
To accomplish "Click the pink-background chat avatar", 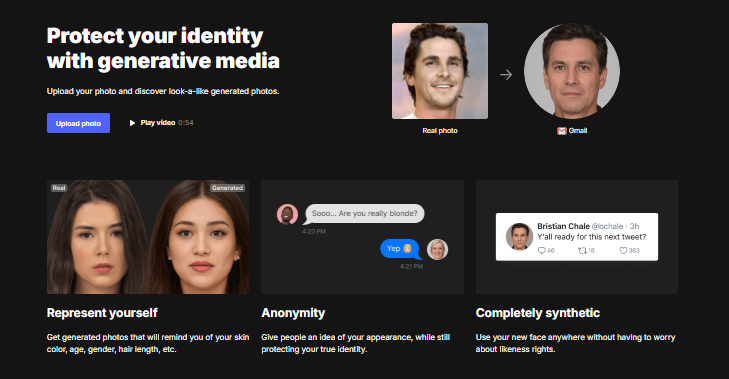I will (x=287, y=214).
